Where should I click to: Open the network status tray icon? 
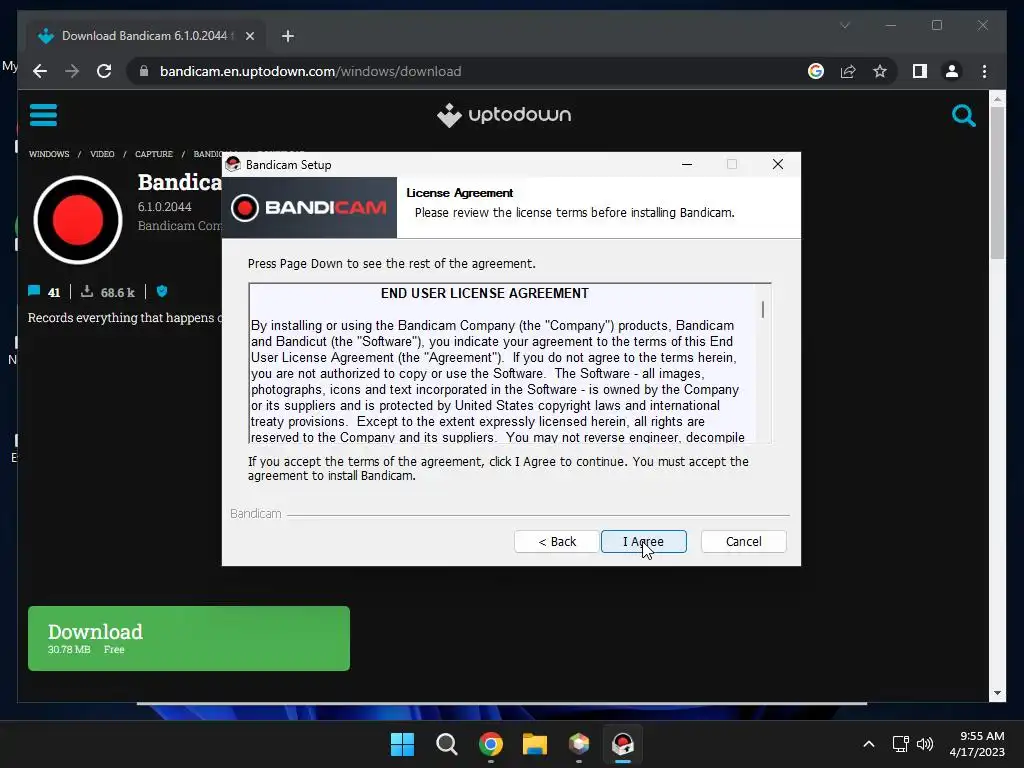coord(901,744)
